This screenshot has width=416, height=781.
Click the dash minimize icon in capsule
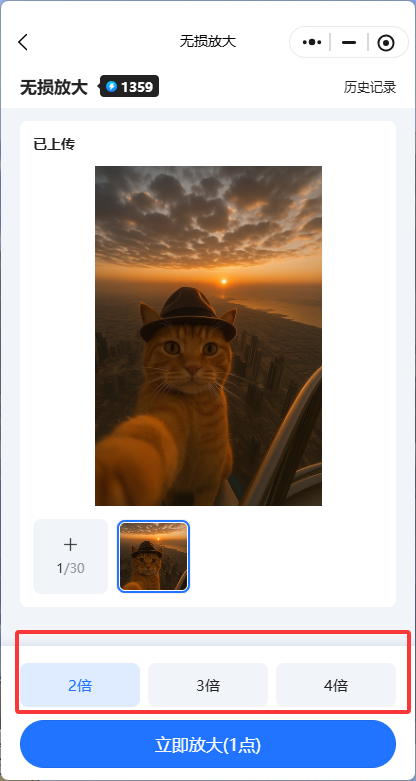click(x=349, y=43)
